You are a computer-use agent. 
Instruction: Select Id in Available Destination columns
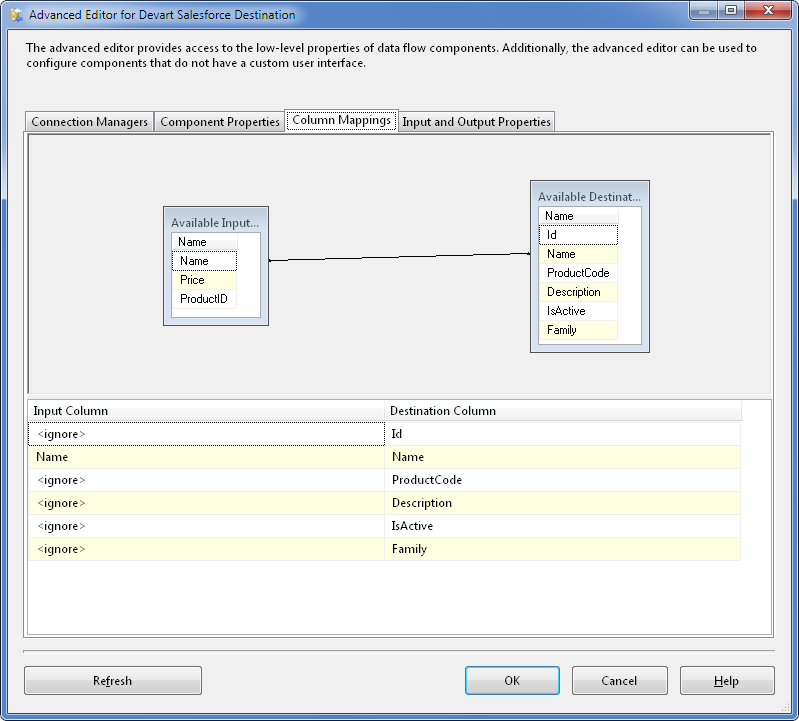coord(578,235)
